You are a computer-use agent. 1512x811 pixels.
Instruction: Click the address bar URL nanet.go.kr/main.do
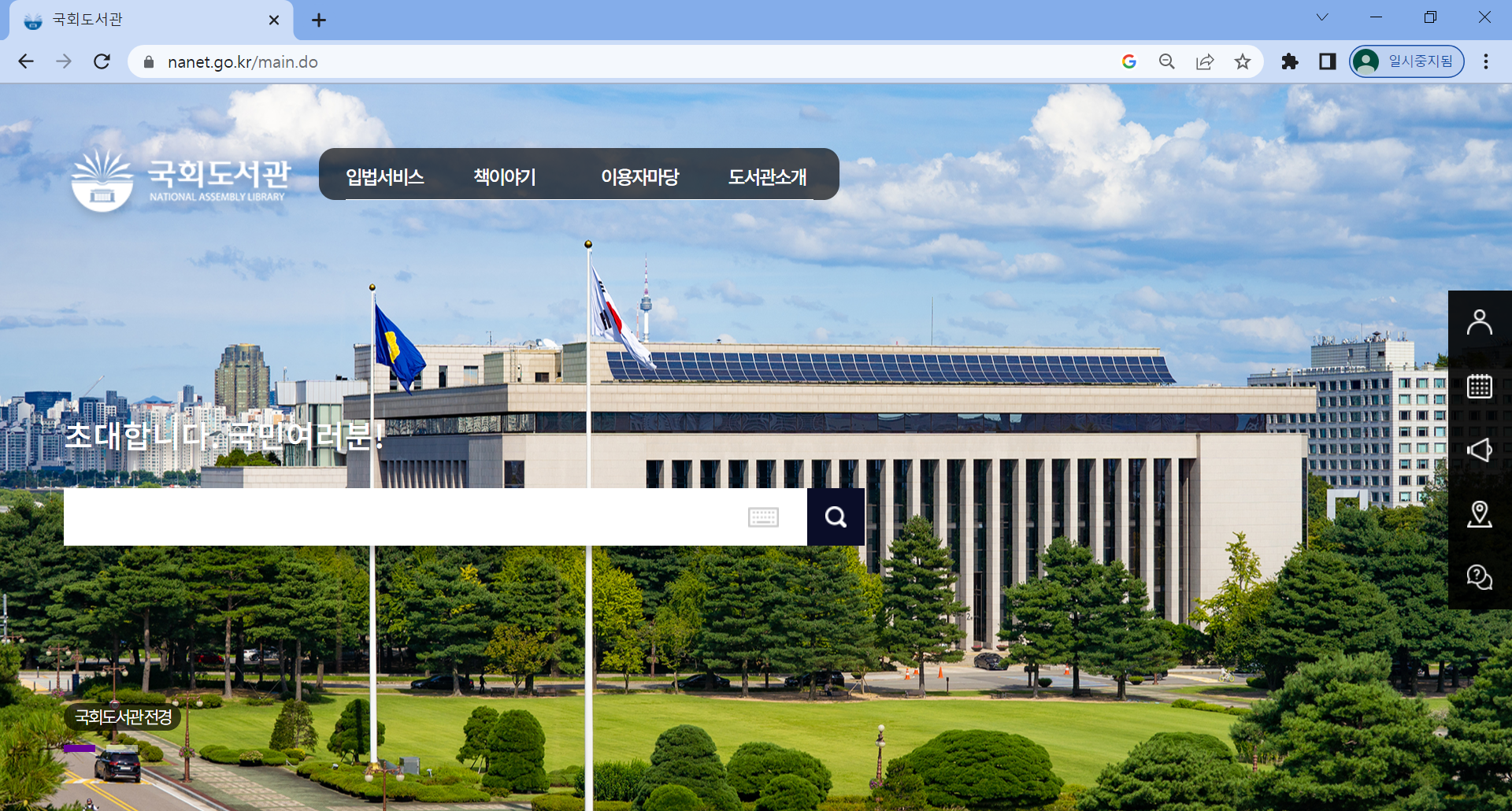pyautogui.click(x=243, y=61)
